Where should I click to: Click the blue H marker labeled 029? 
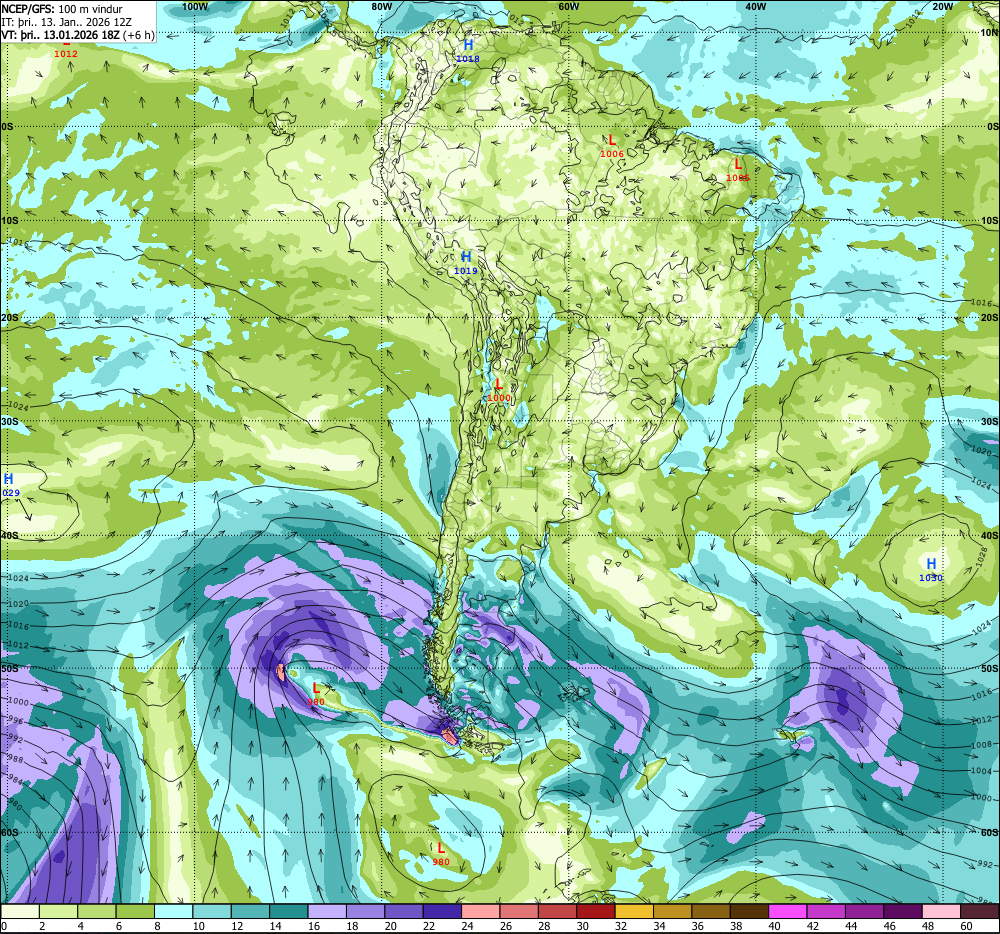(8, 479)
